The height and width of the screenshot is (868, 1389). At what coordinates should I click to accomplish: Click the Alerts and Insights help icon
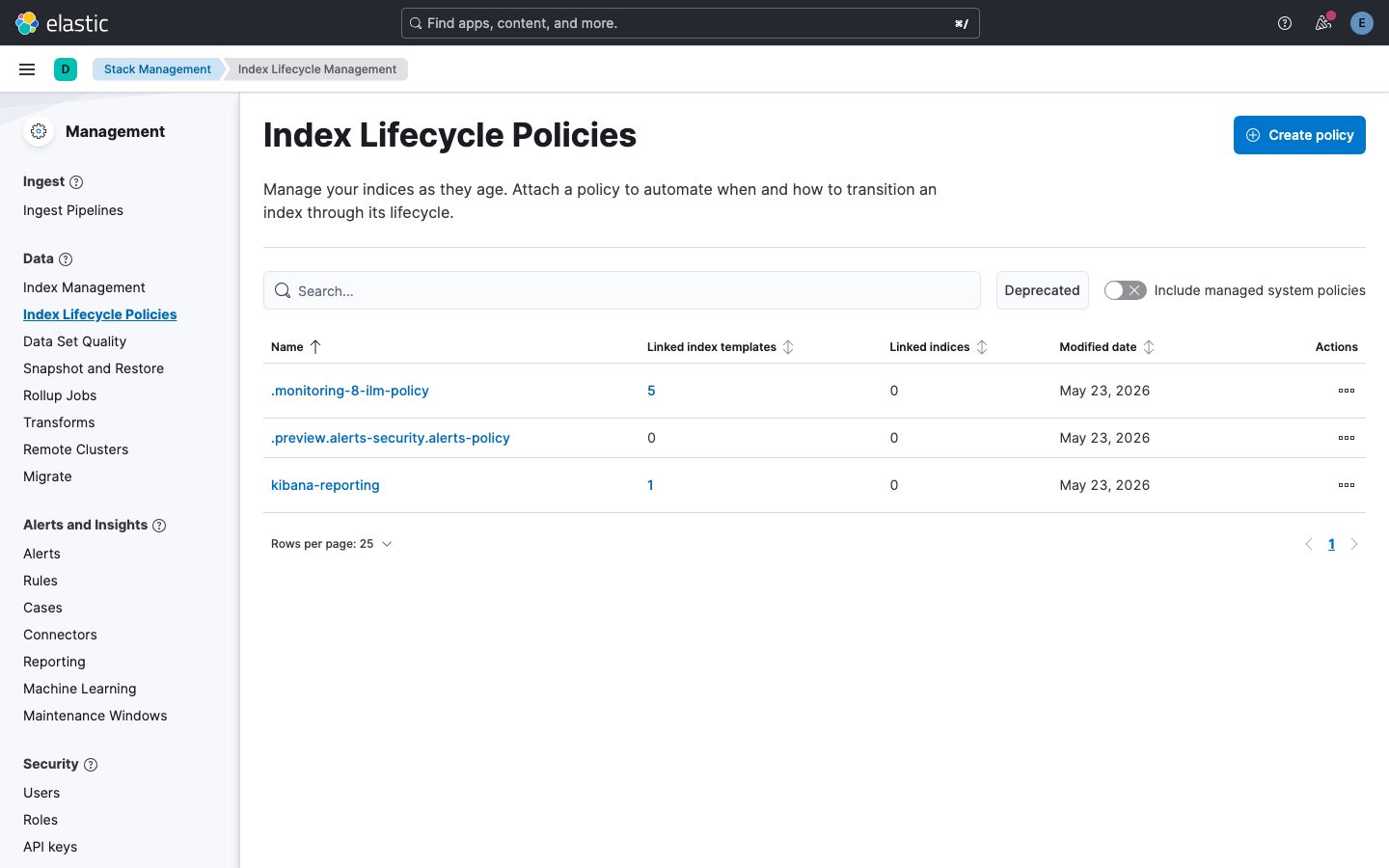click(x=159, y=526)
